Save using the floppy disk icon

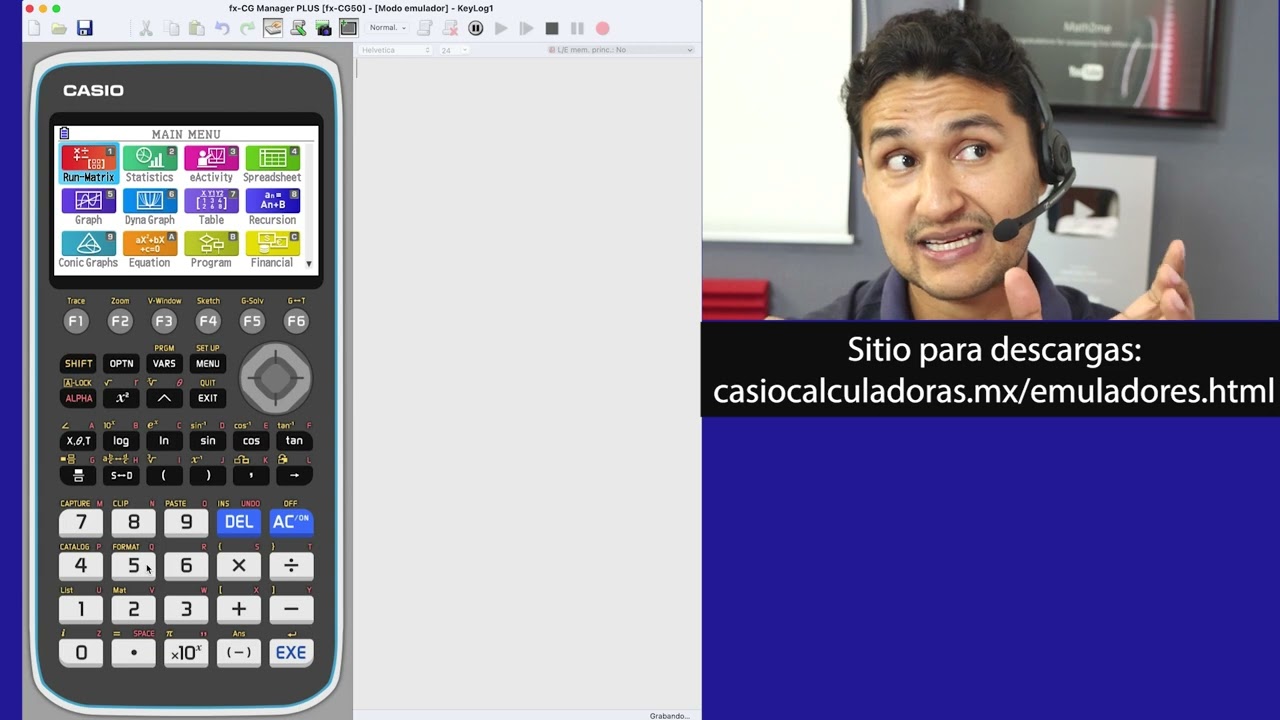pos(85,29)
